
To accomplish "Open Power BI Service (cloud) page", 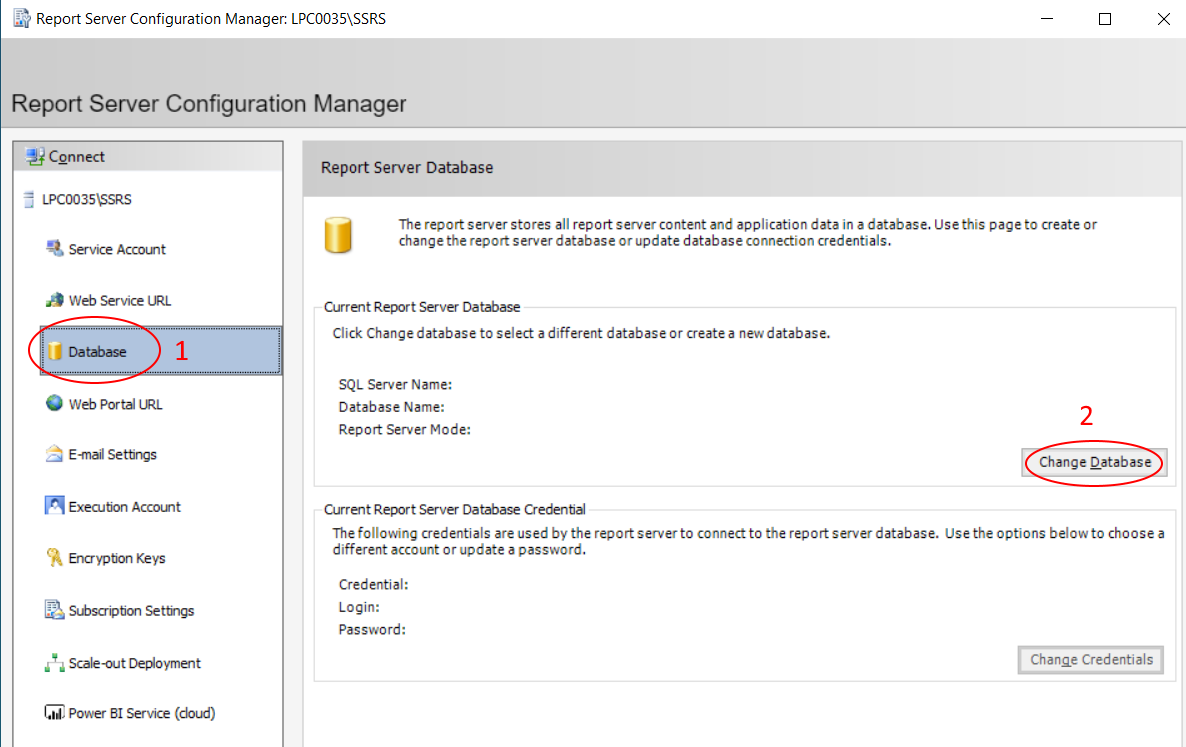I will 141,713.
